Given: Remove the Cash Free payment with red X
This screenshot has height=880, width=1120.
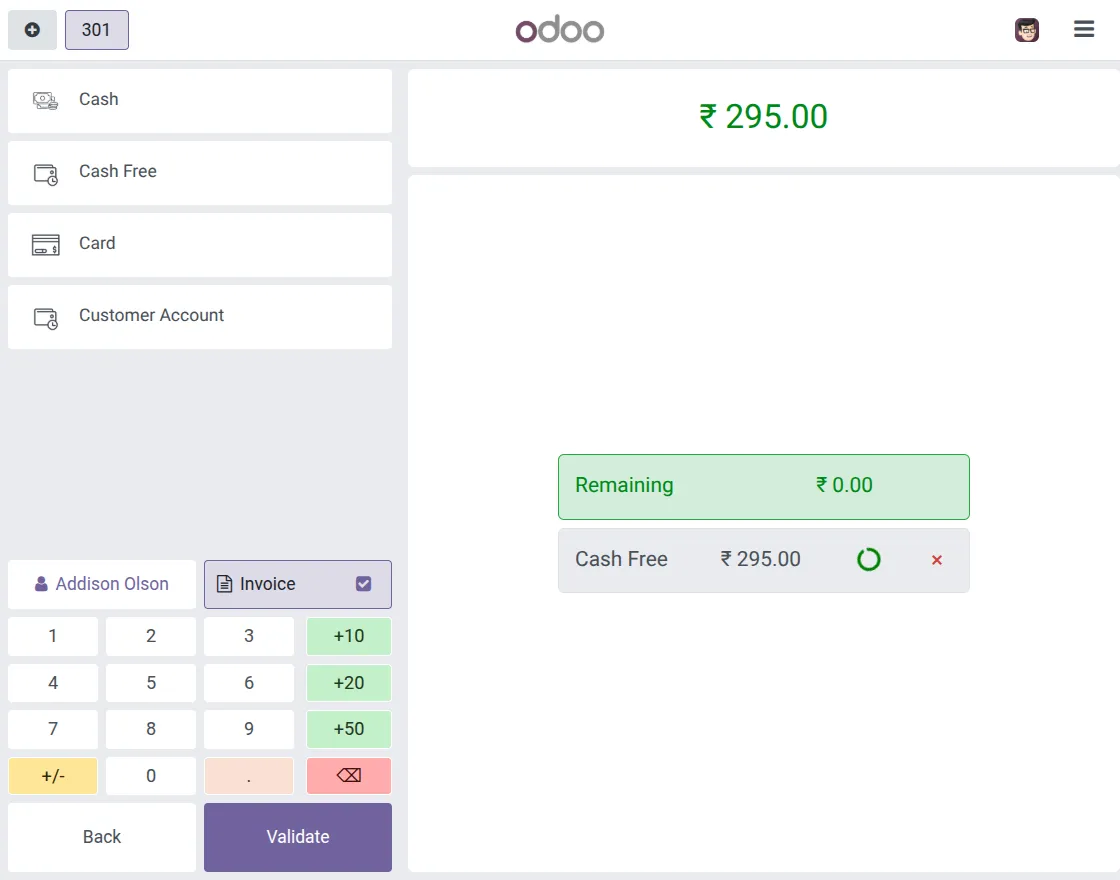Looking at the screenshot, I should 936,560.
